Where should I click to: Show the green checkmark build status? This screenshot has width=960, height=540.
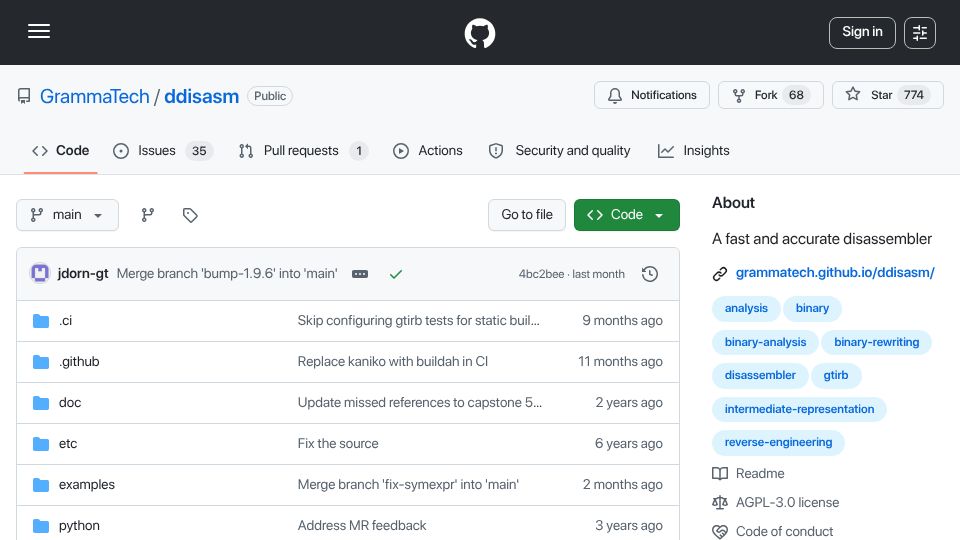click(396, 274)
